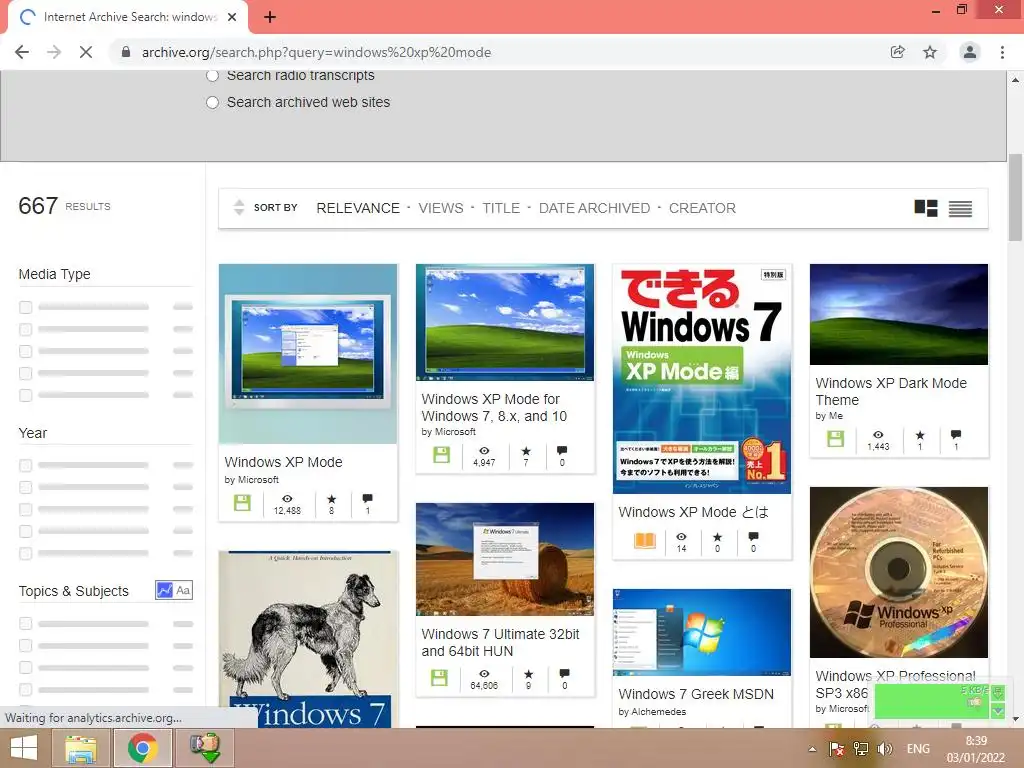This screenshot has height=768, width=1024.
Task: Click the site lock icon in address bar
Action: (126, 52)
